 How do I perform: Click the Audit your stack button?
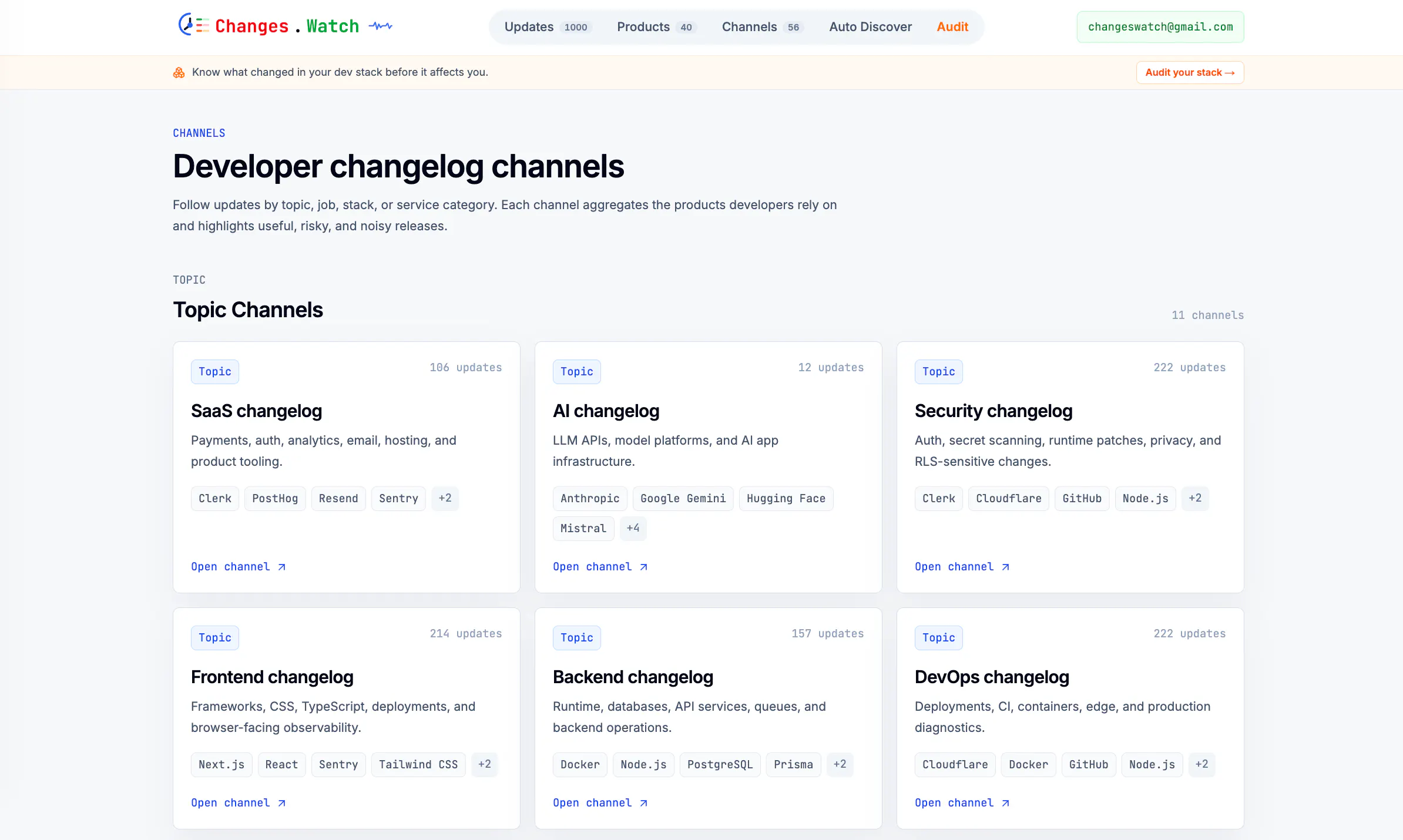point(1190,72)
